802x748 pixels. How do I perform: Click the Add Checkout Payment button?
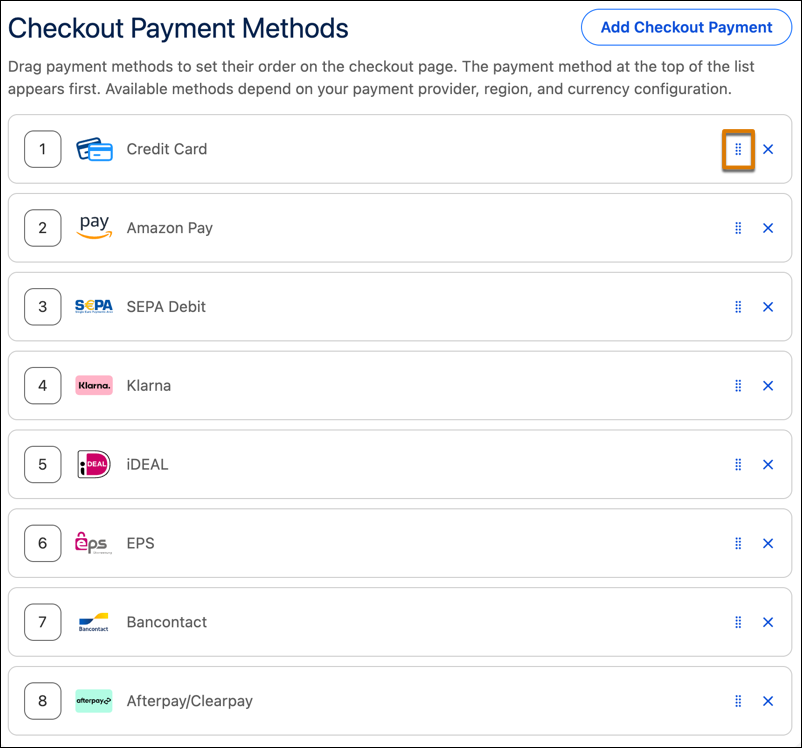[x=686, y=27]
